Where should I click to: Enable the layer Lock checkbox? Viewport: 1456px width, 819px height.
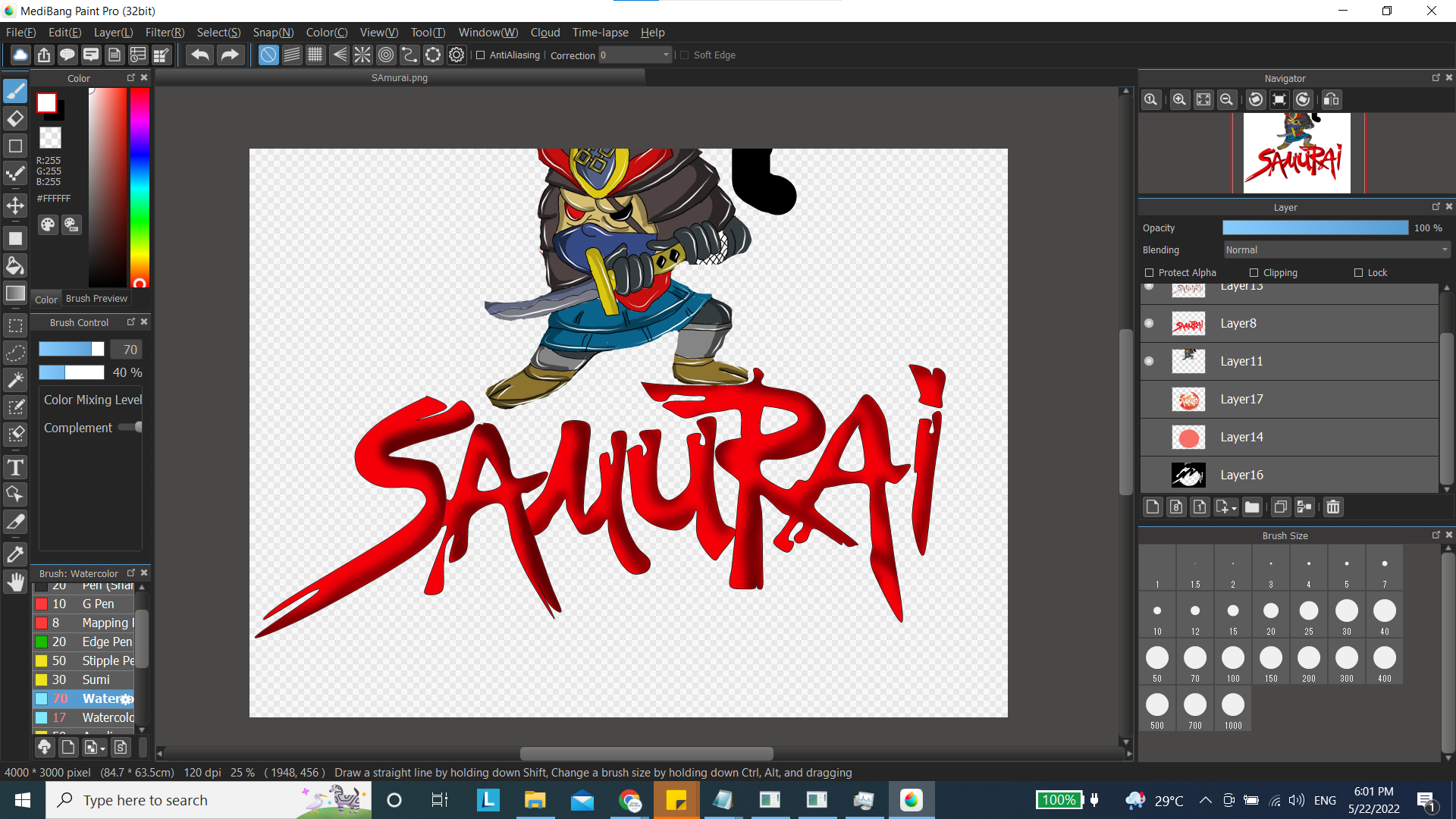click(x=1358, y=272)
